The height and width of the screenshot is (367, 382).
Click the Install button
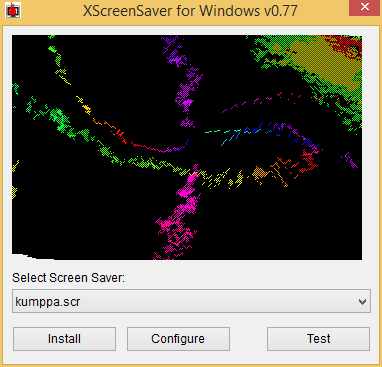point(64,339)
